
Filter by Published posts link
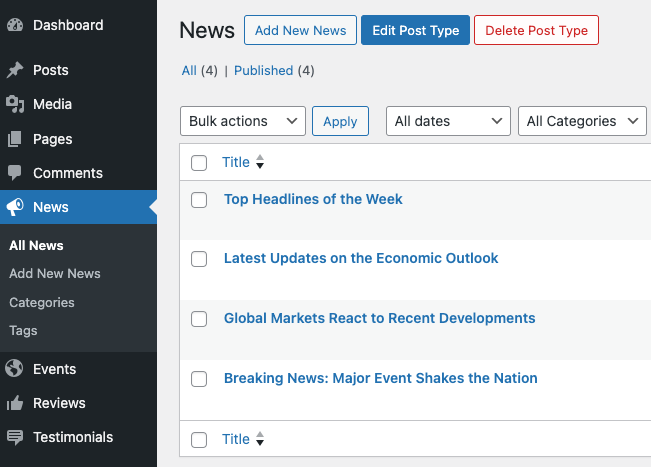[x=264, y=71]
